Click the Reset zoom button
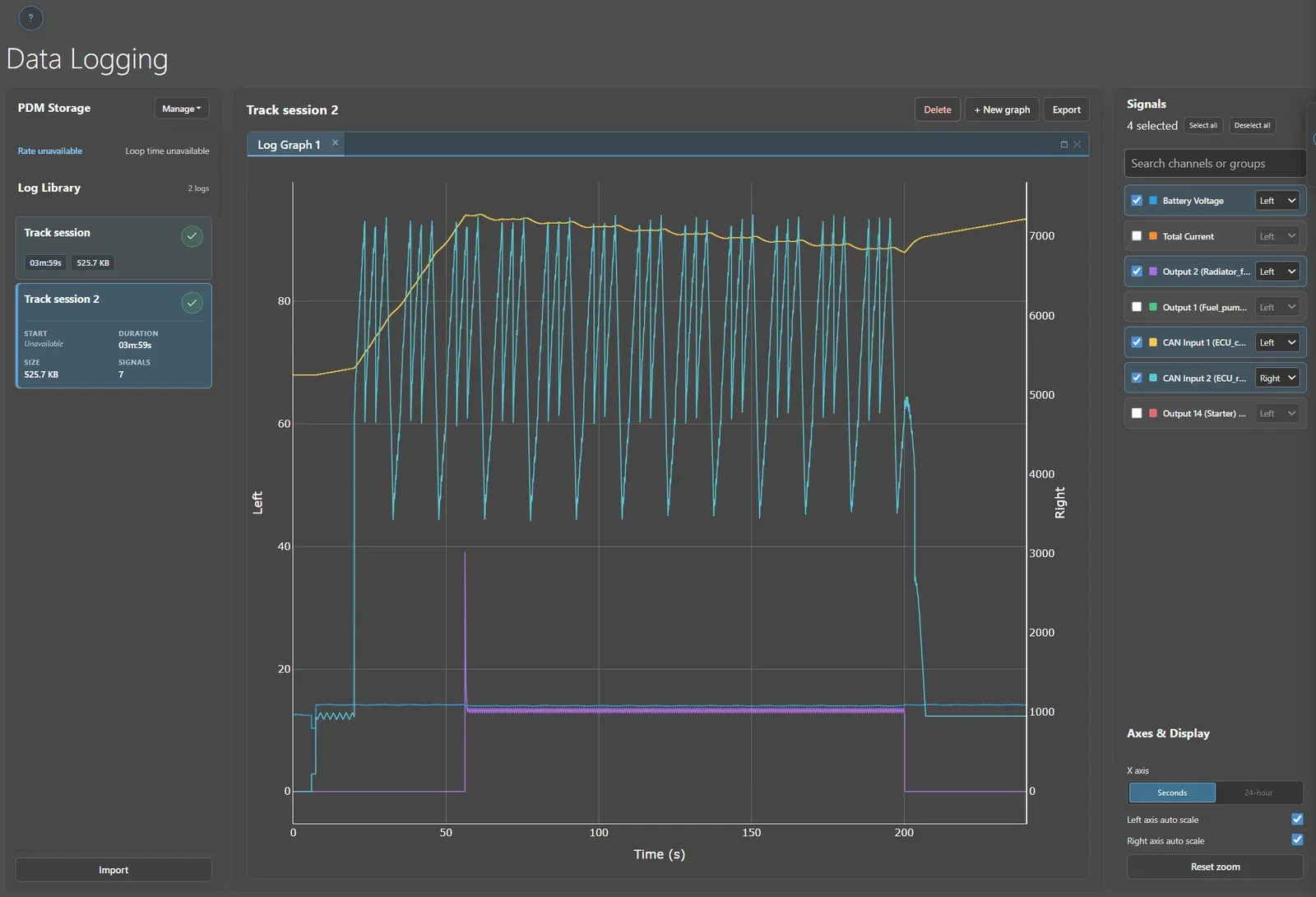The width and height of the screenshot is (1316, 897). click(1215, 867)
